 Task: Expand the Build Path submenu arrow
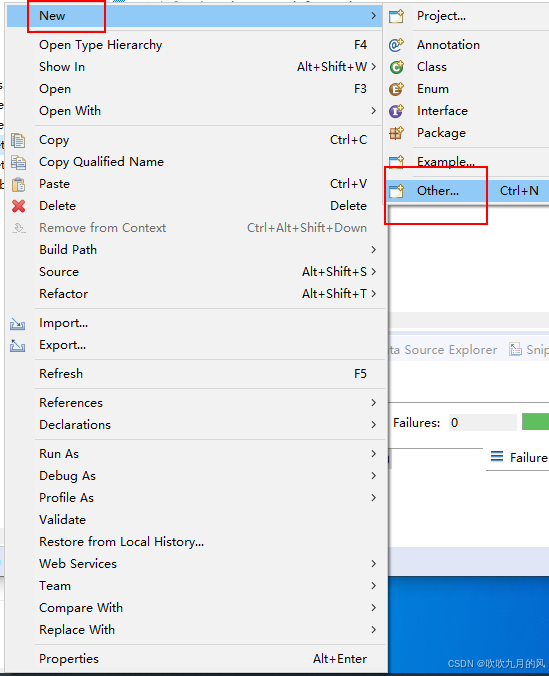point(373,250)
